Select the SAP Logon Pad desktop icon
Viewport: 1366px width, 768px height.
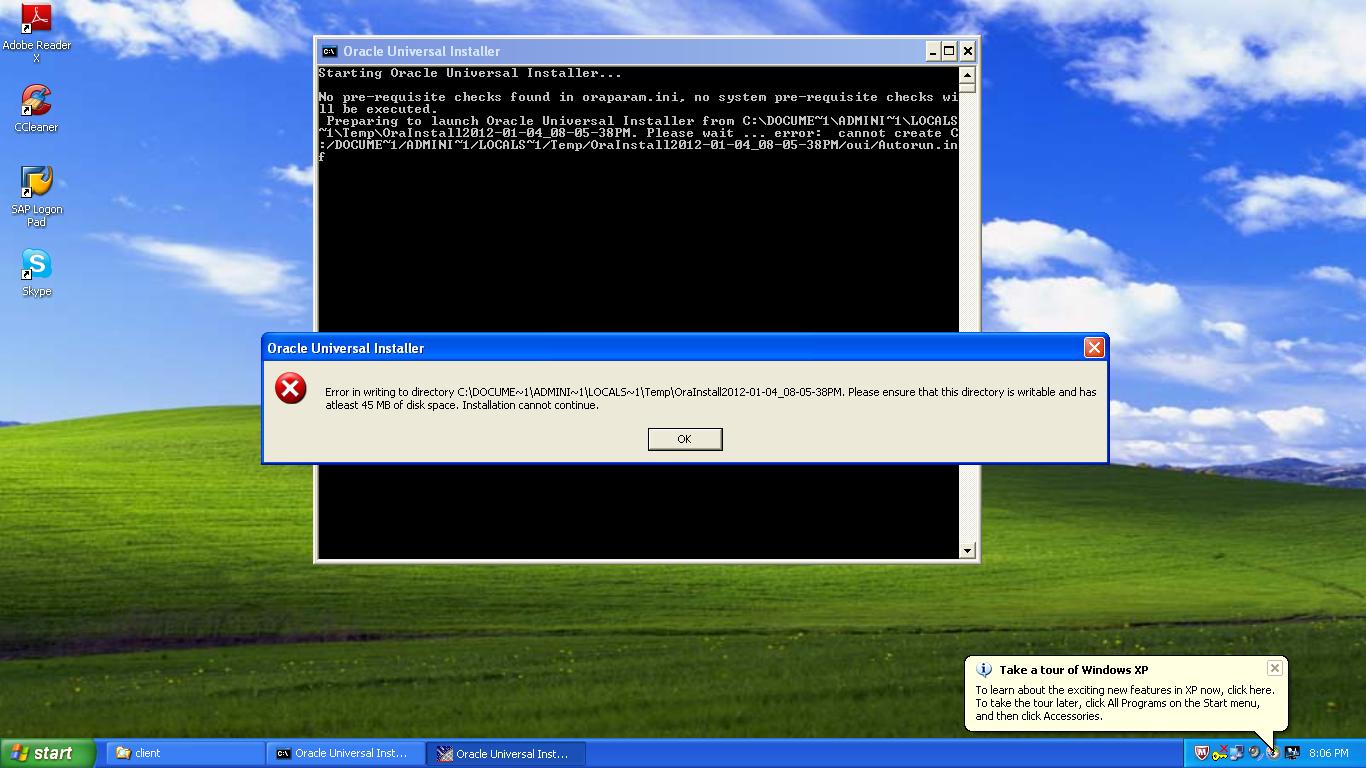36,196
